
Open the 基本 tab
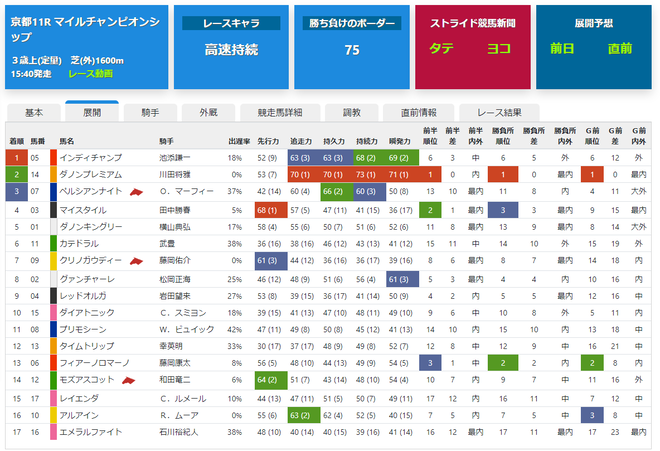click(34, 113)
